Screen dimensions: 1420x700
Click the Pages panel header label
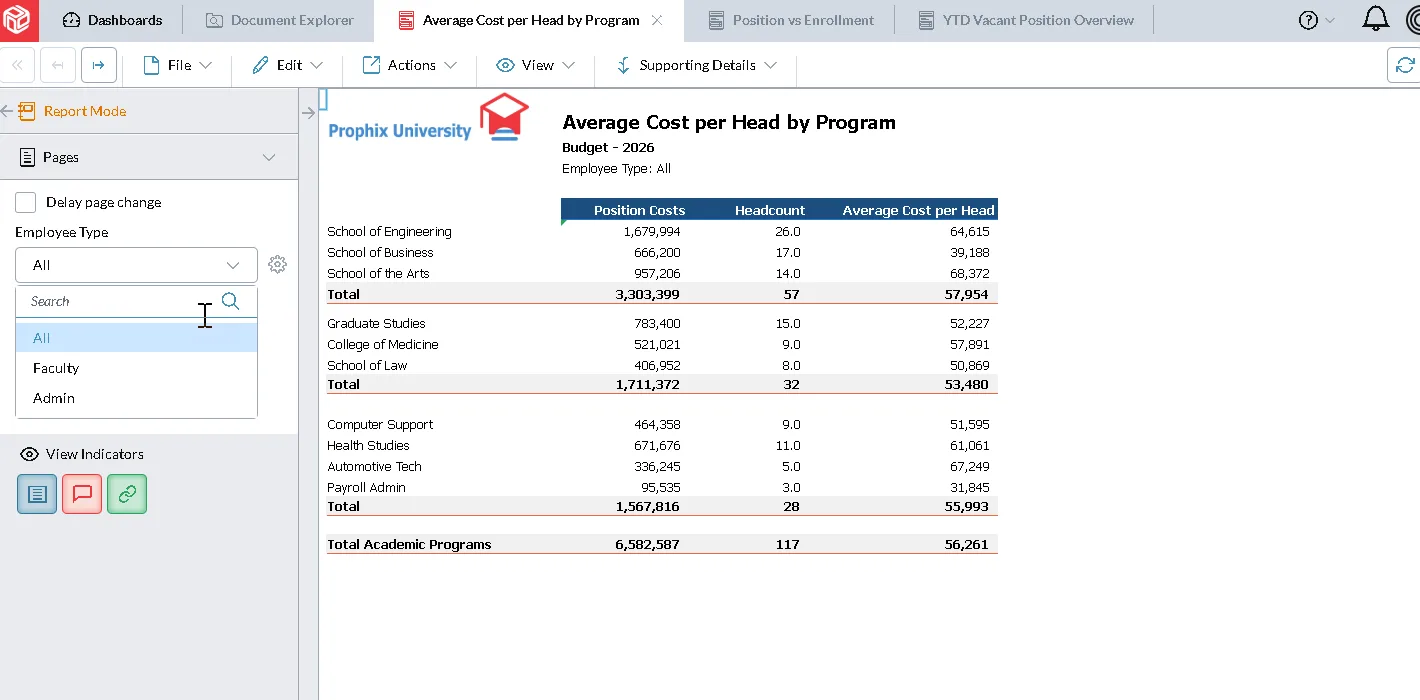(x=60, y=157)
